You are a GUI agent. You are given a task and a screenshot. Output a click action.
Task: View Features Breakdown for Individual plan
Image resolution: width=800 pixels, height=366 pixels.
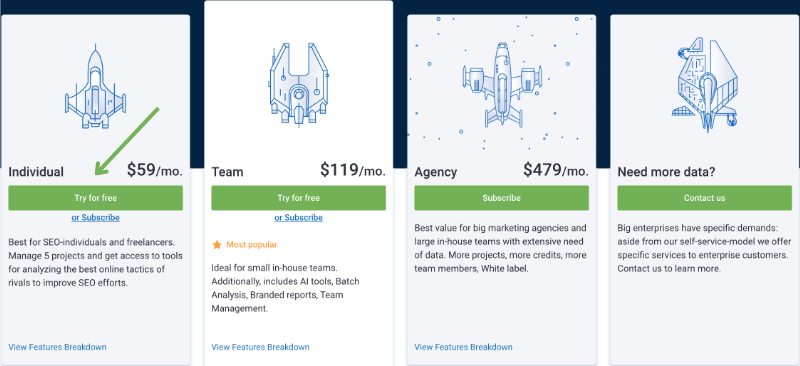[x=58, y=347]
